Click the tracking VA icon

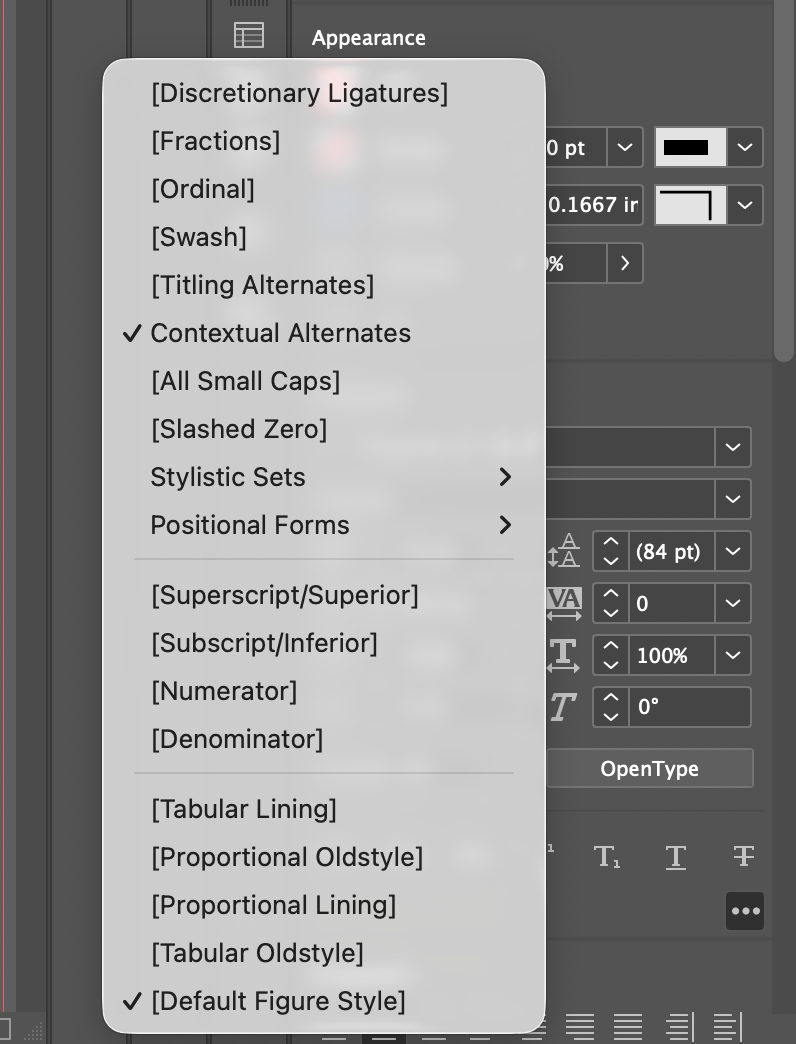pos(563,603)
